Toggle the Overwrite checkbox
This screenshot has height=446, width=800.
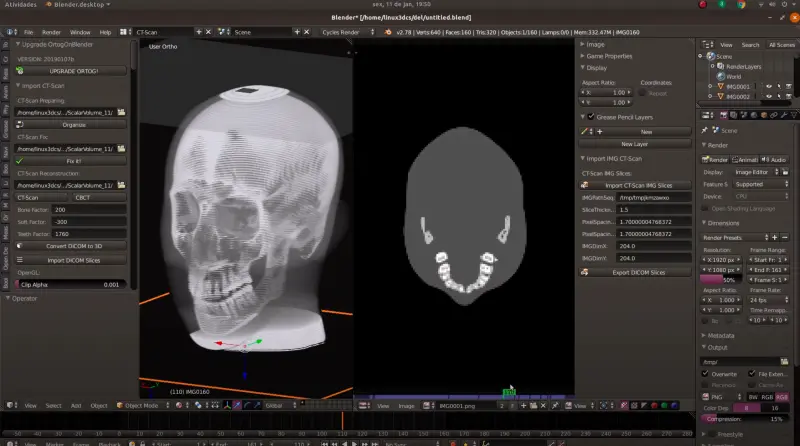pyautogui.click(x=705, y=374)
